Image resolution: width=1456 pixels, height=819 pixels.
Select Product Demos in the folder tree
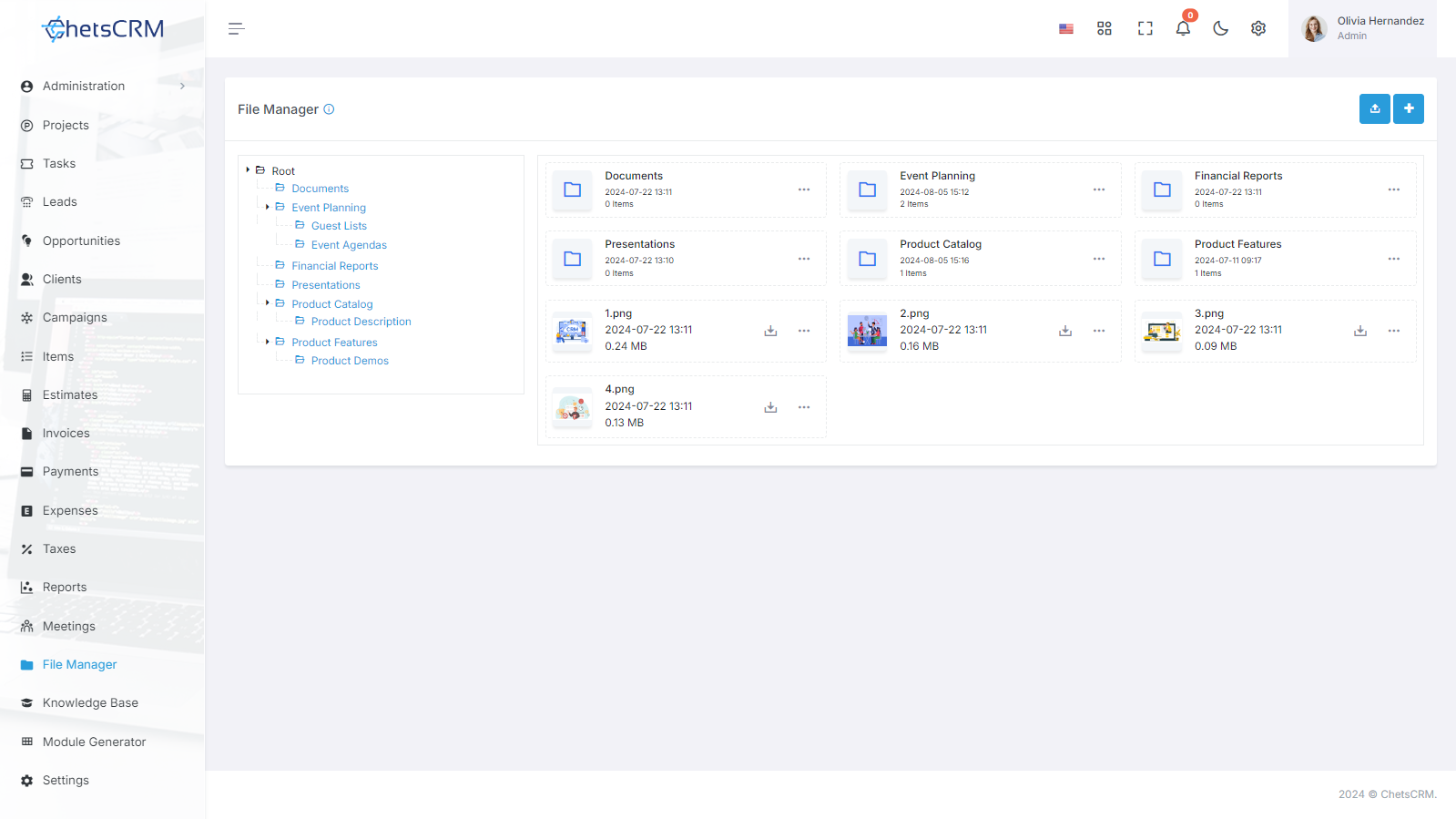(350, 361)
